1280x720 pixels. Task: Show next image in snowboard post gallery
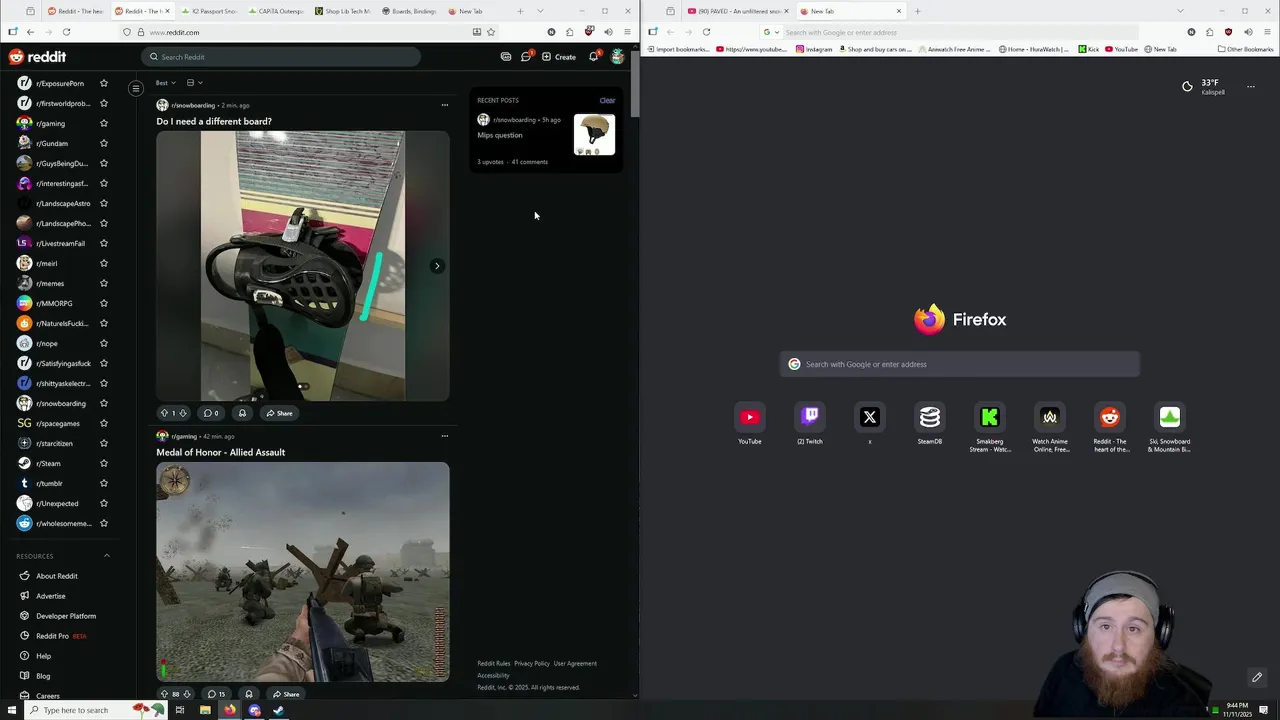(x=437, y=266)
